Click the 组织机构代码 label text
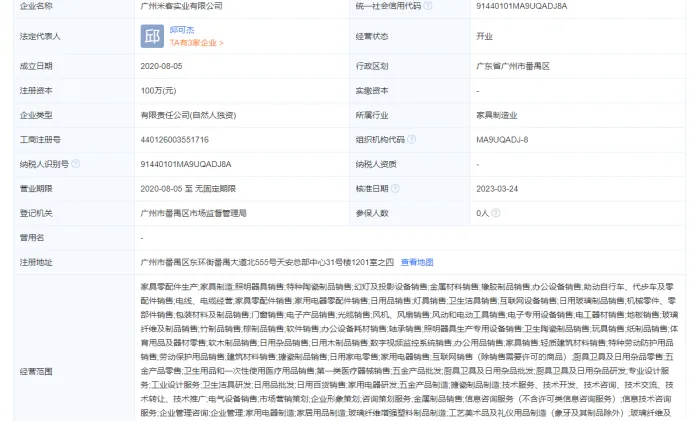Image resolution: width=692 pixels, height=422 pixels. tap(380, 139)
